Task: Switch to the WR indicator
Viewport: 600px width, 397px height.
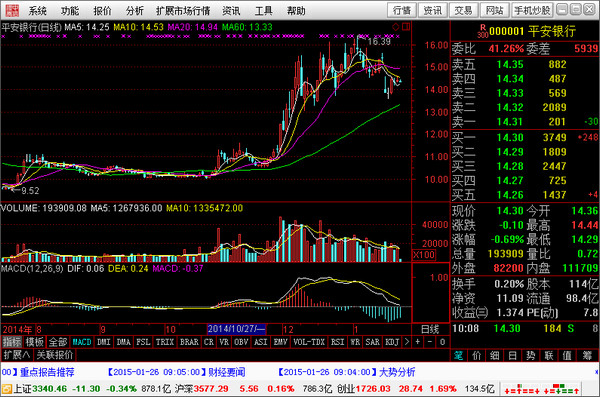Action: coord(355,342)
